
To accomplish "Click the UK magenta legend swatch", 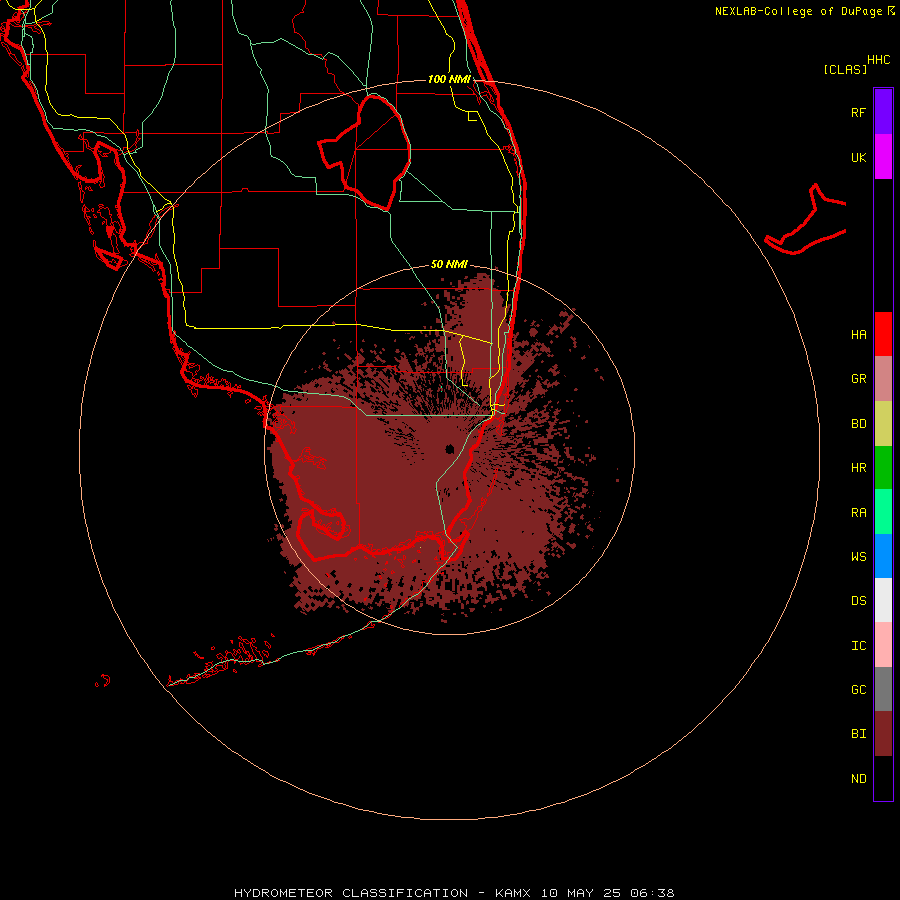I will click(883, 157).
